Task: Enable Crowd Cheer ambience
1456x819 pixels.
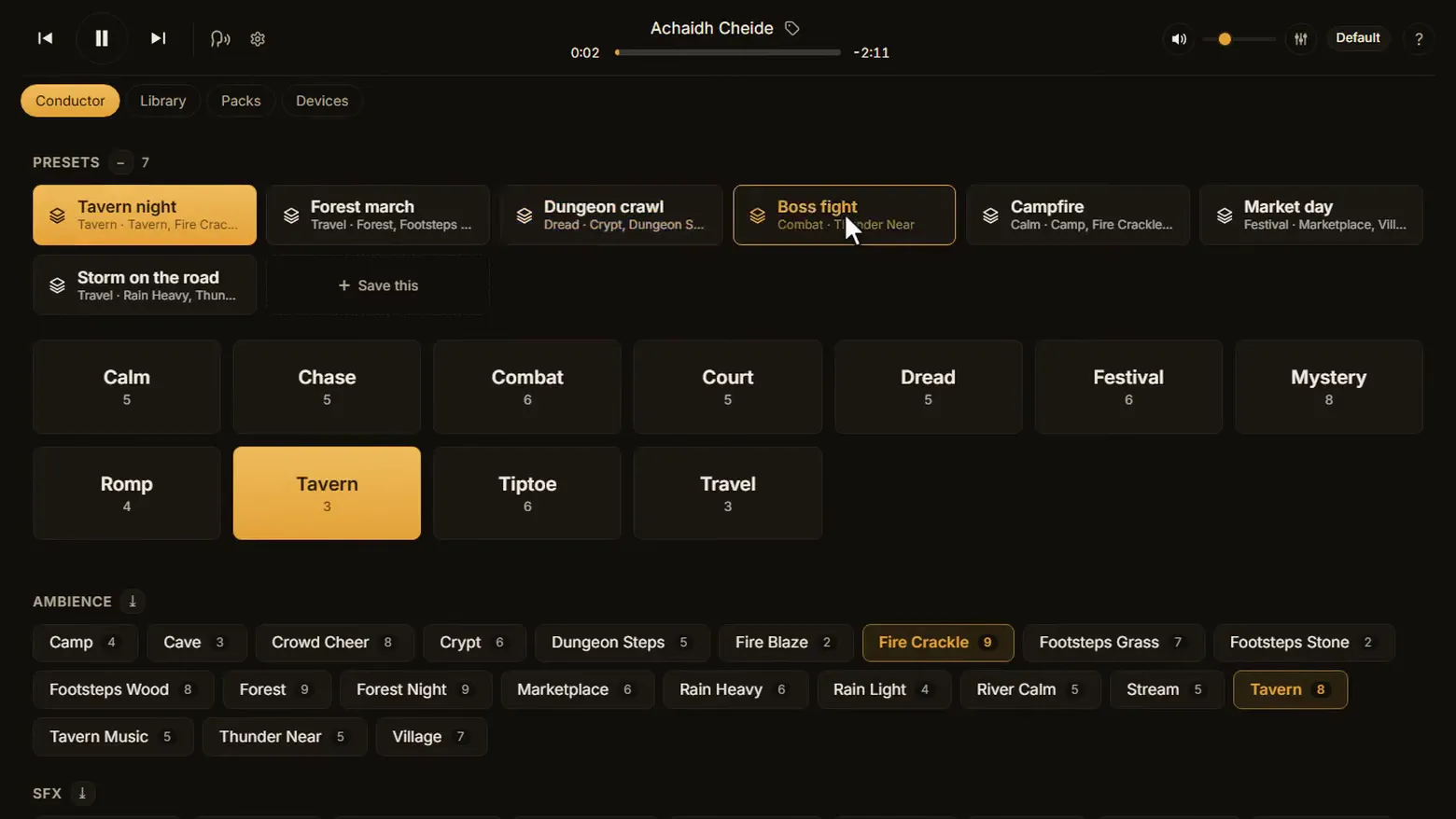Action: 333,643
